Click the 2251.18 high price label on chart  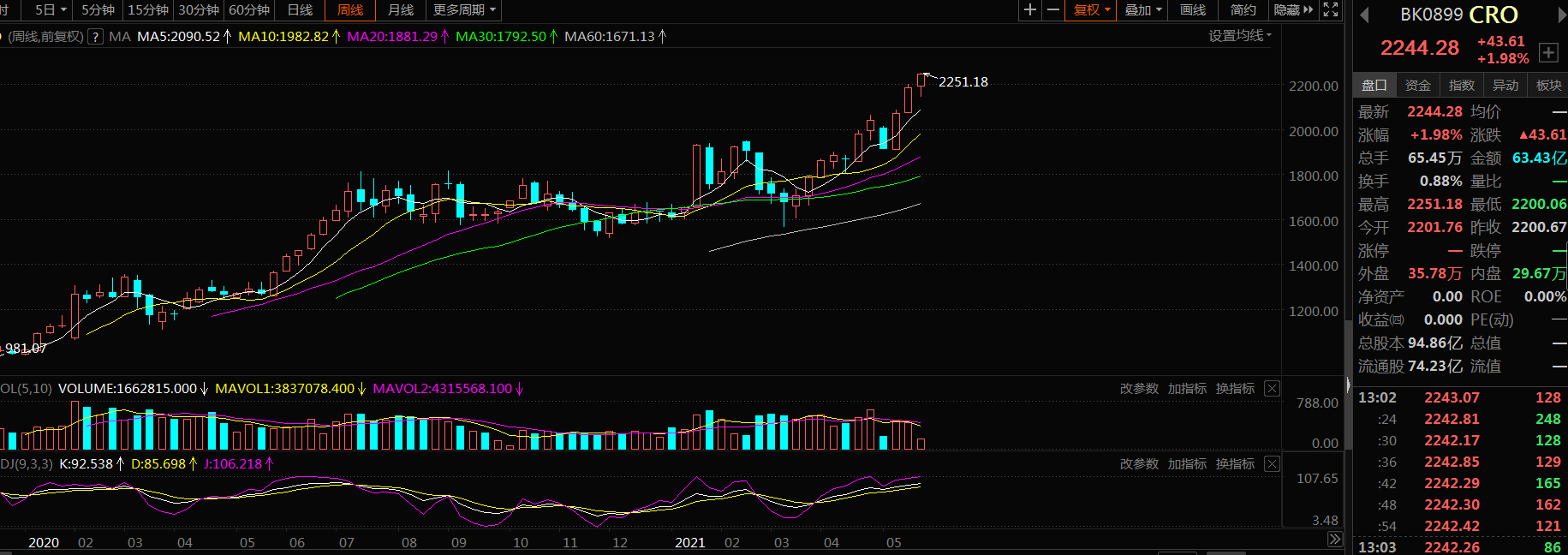click(963, 82)
